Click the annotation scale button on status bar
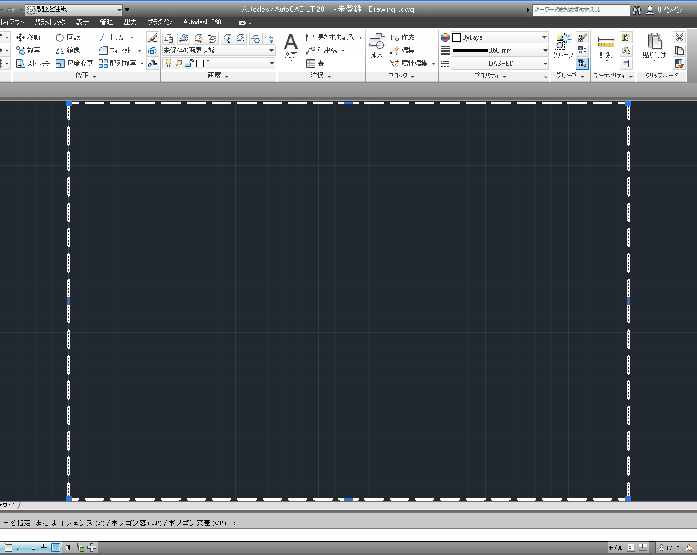The image size is (697, 555). tap(669, 547)
